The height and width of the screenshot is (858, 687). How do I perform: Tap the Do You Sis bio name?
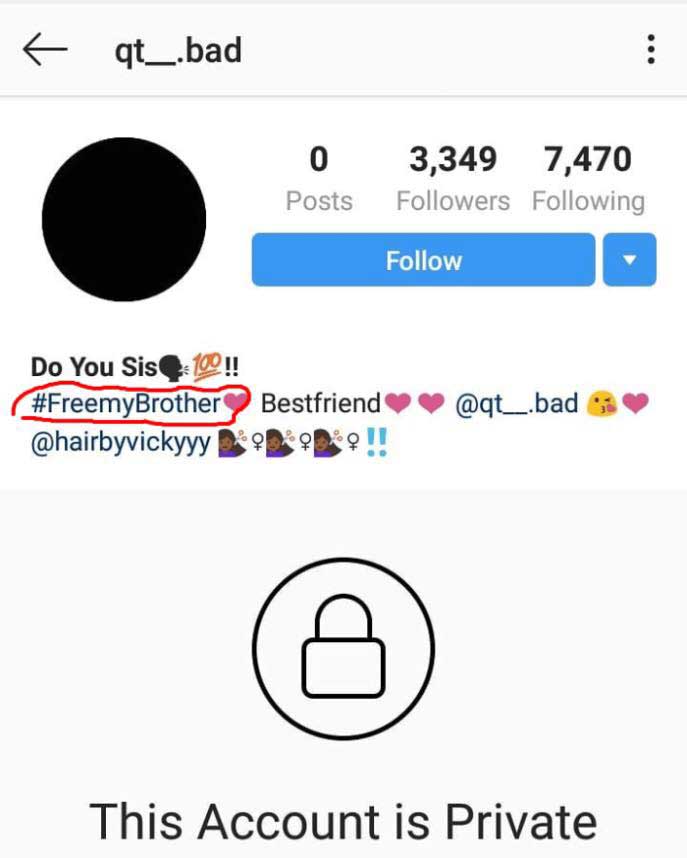94,367
